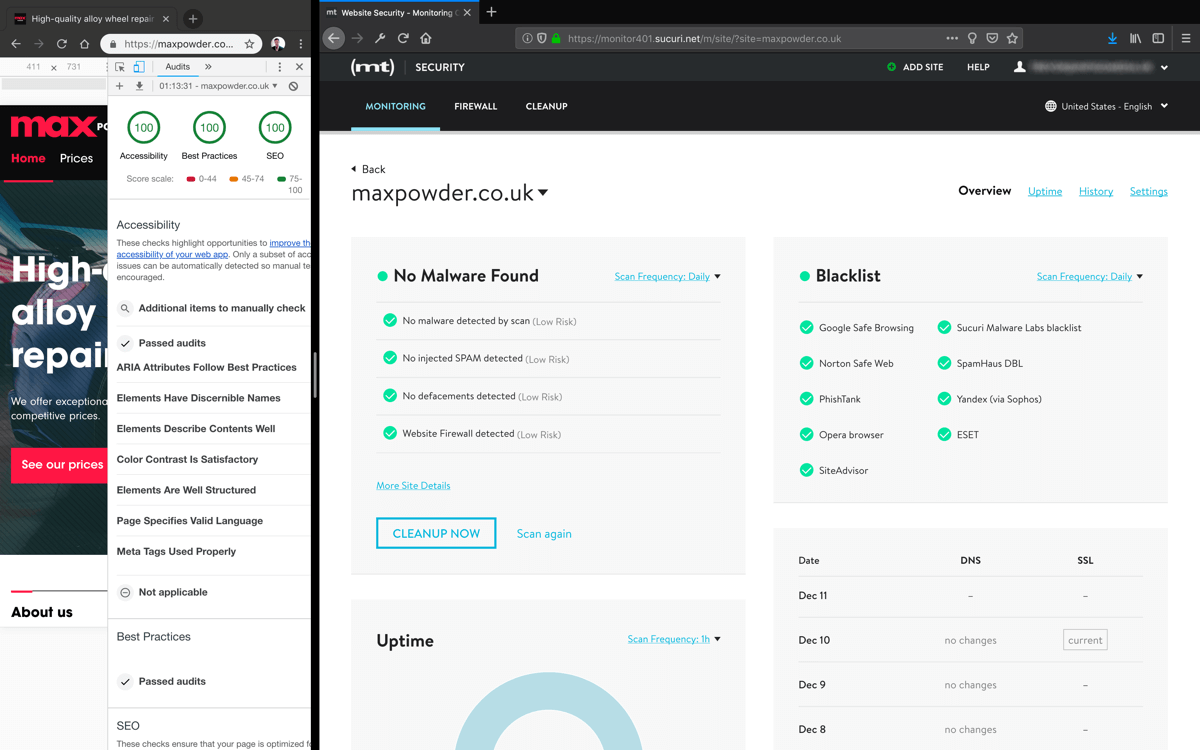Click the clear audit icon
Viewport: 1200px width, 750px height.
(x=293, y=86)
